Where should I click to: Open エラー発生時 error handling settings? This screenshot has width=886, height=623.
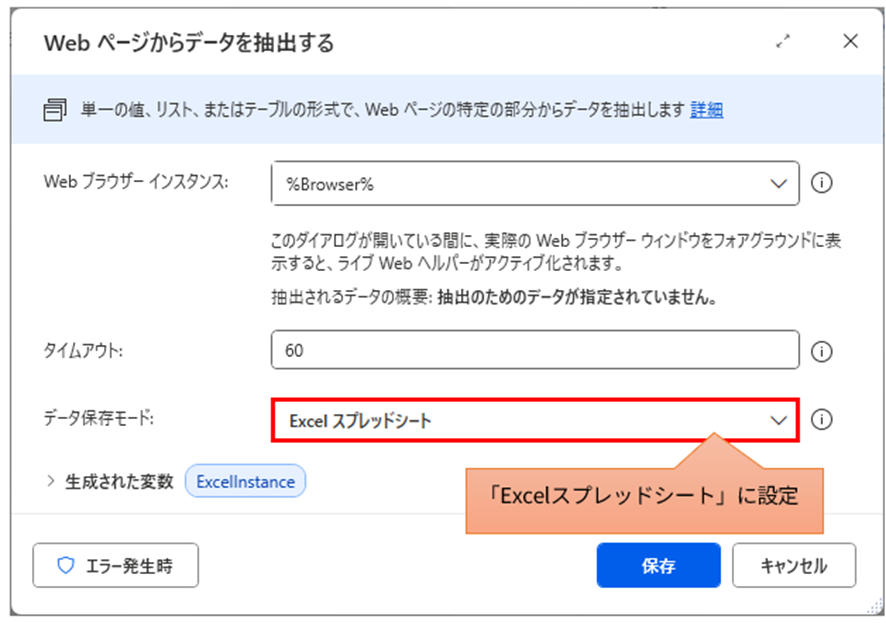point(115,565)
